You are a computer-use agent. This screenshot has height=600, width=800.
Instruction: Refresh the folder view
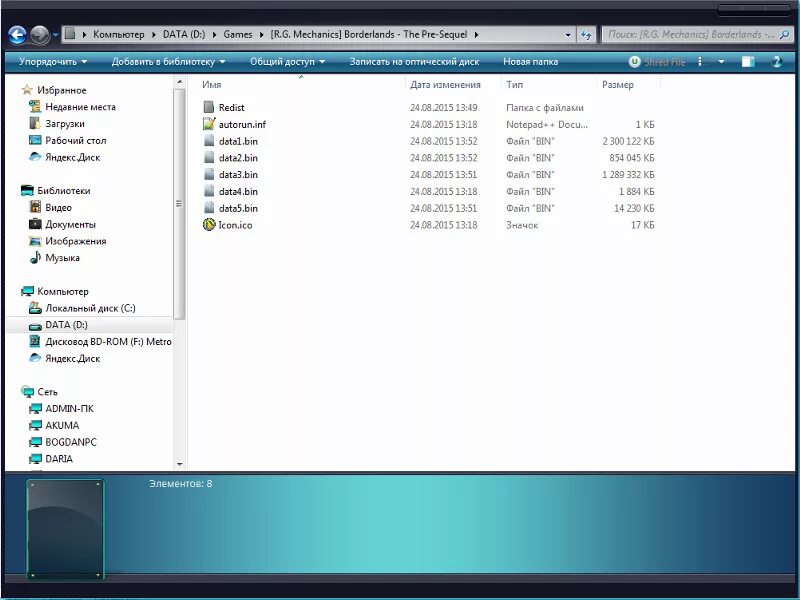[586, 35]
